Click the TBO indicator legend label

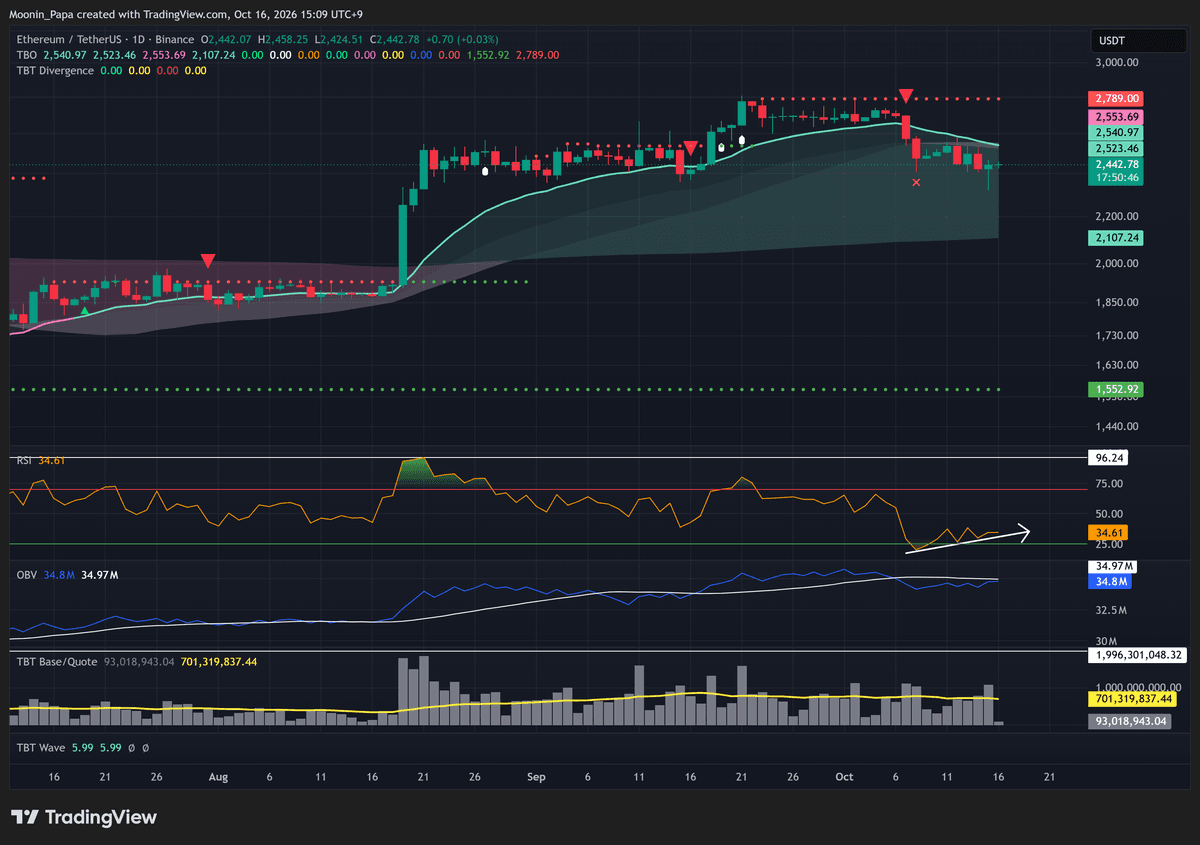click(25, 55)
